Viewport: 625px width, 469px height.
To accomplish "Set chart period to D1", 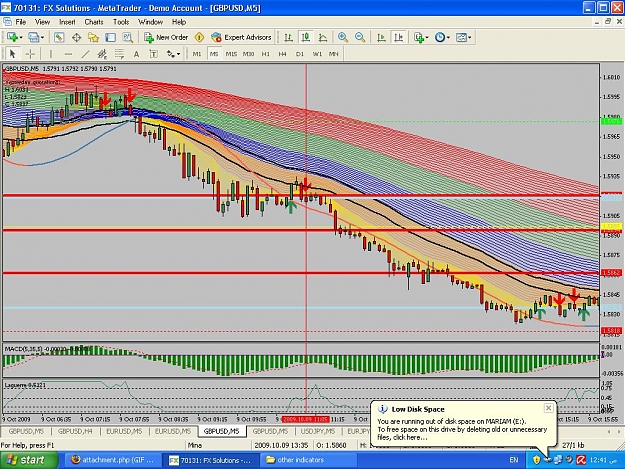I will point(300,54).
